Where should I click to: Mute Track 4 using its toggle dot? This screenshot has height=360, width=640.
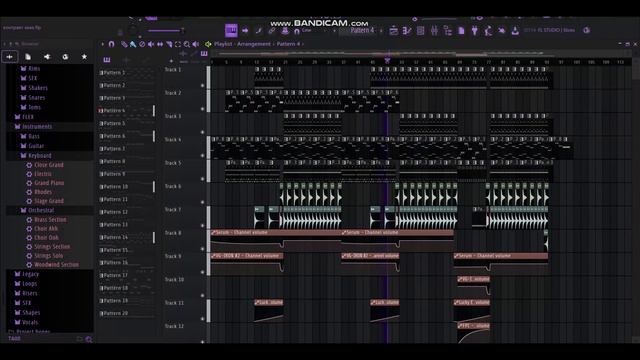[202, 155]
